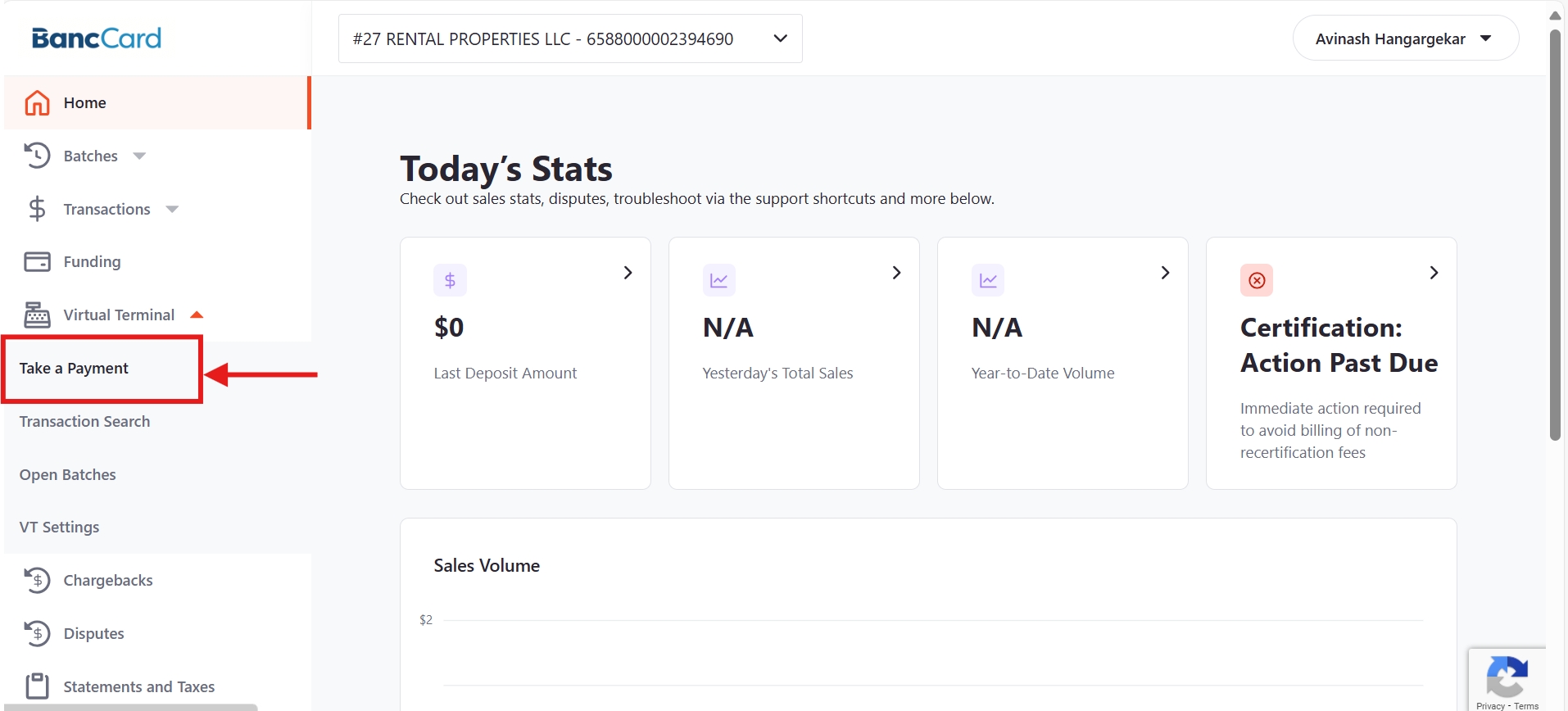Open Yesterday's Total Sales card arrow

[896, 273]
